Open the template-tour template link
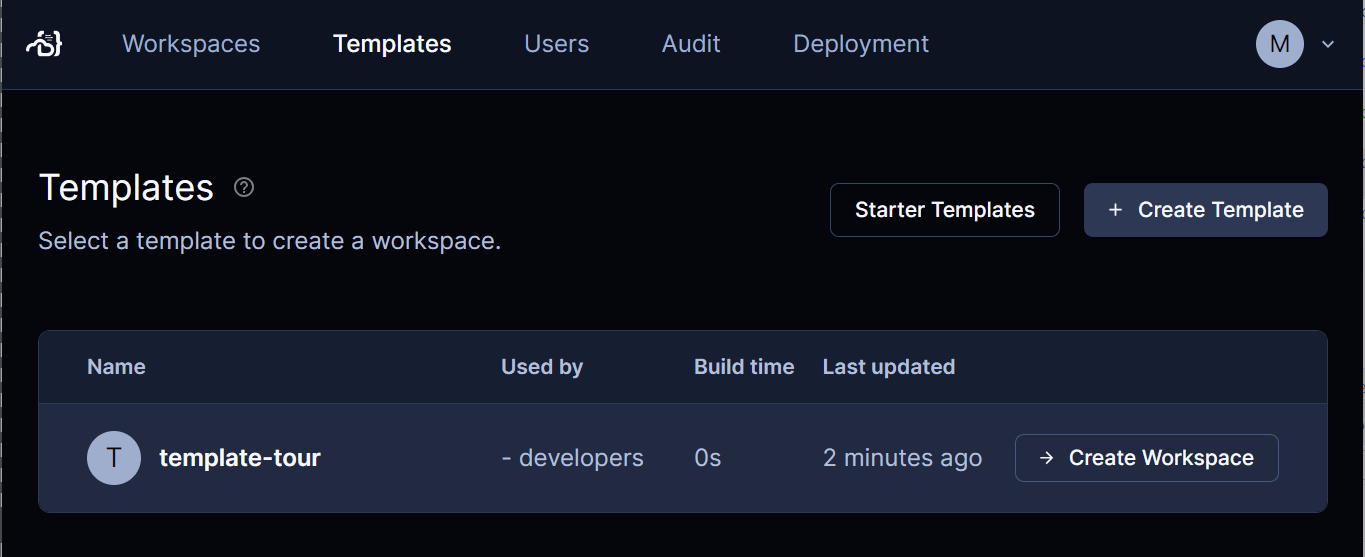This screenshot has width=1365, height=557. [240, 458]
